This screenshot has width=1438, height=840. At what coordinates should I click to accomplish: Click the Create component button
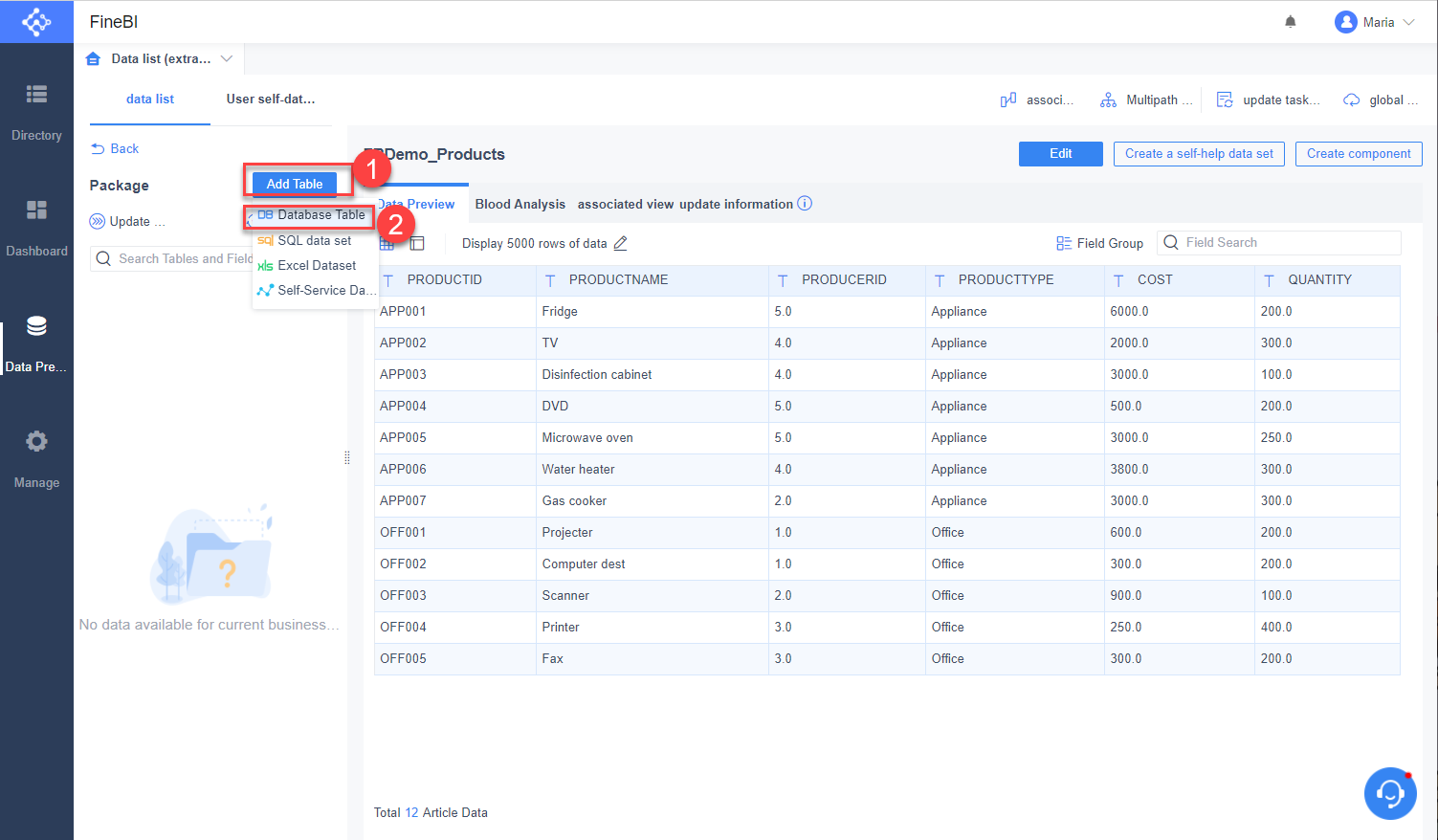click(1358, 153)
